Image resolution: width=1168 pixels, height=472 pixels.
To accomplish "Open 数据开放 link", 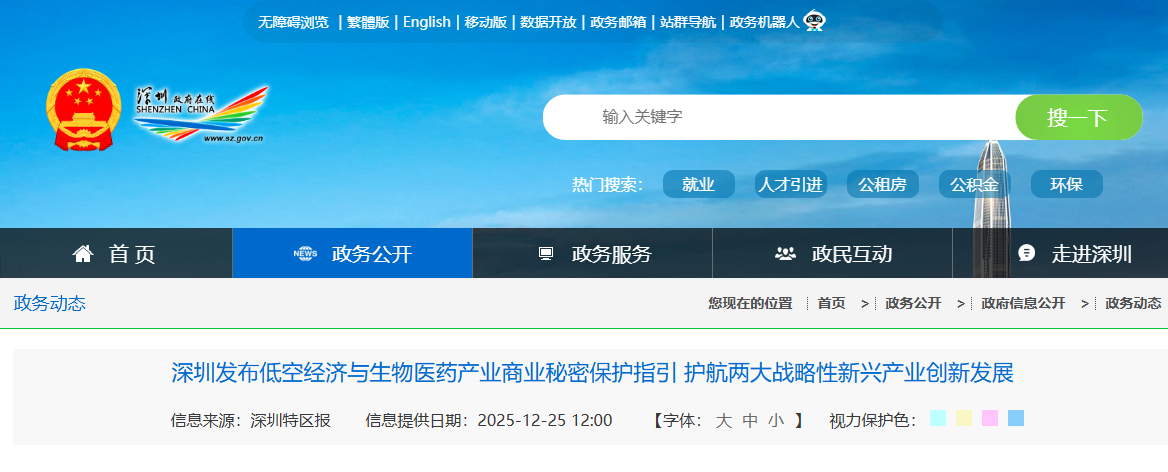I will tap(548, 22).
